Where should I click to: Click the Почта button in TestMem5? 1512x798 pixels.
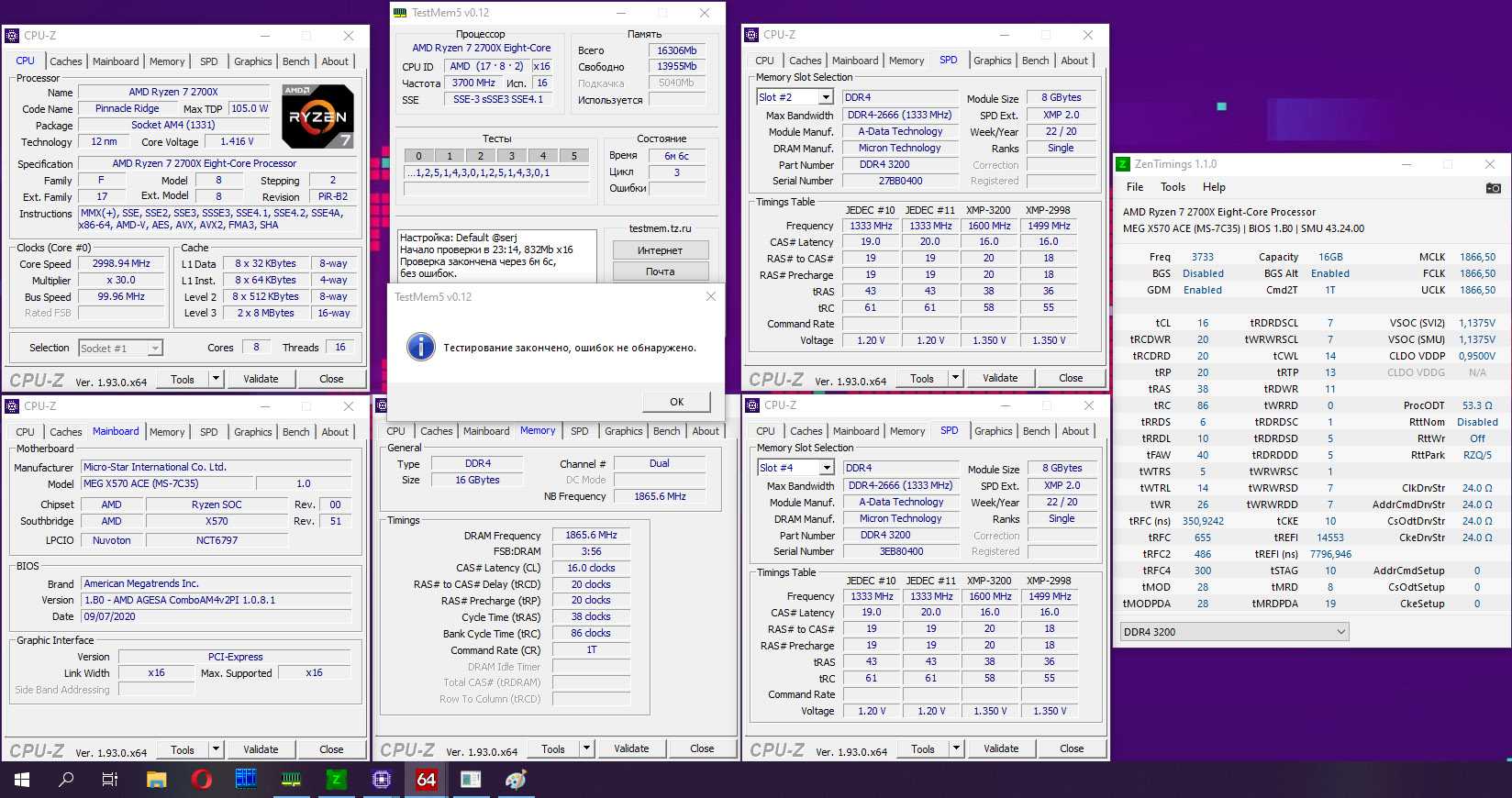tap(660, 272)
